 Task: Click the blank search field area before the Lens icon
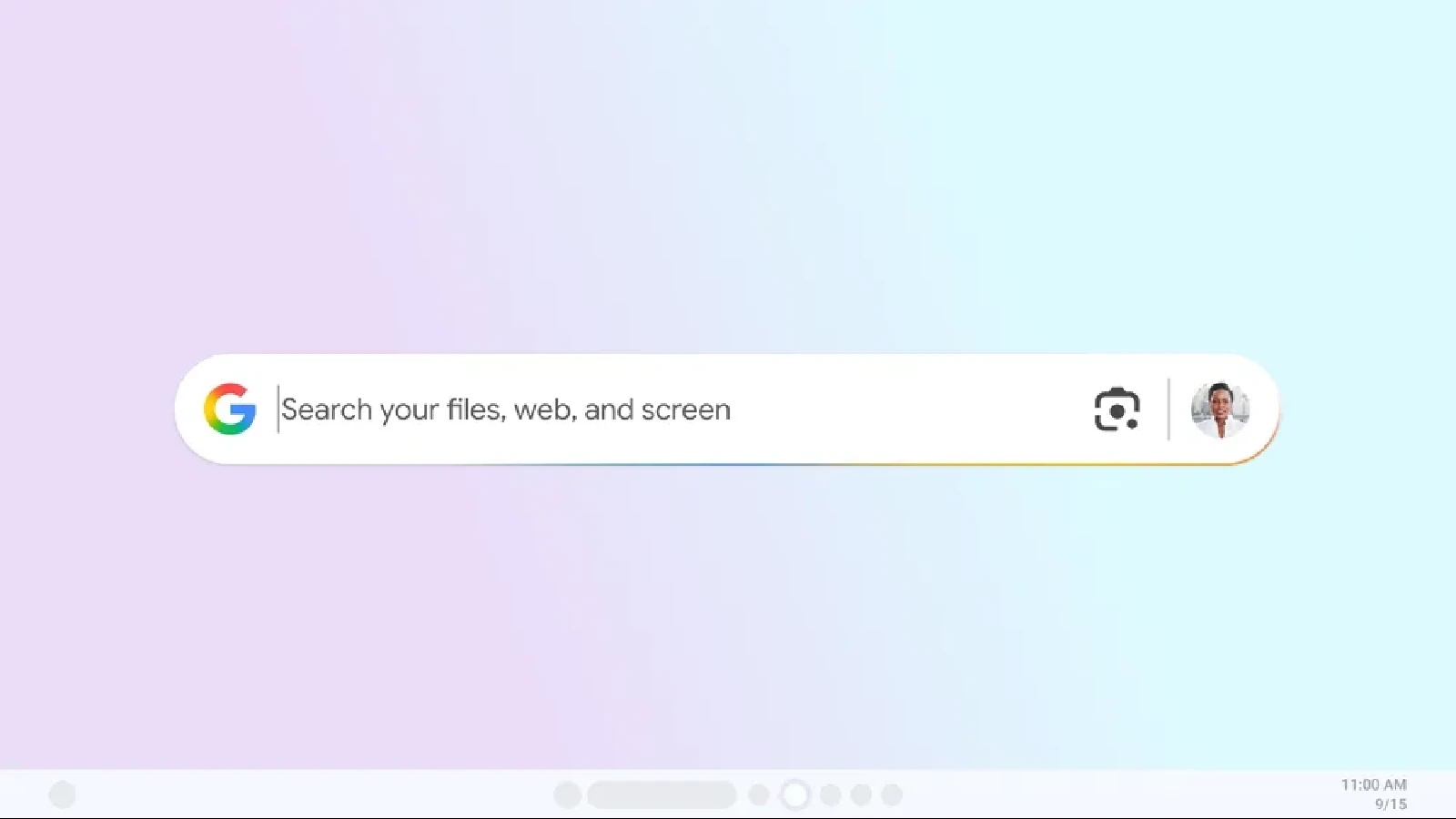[910, 409]
